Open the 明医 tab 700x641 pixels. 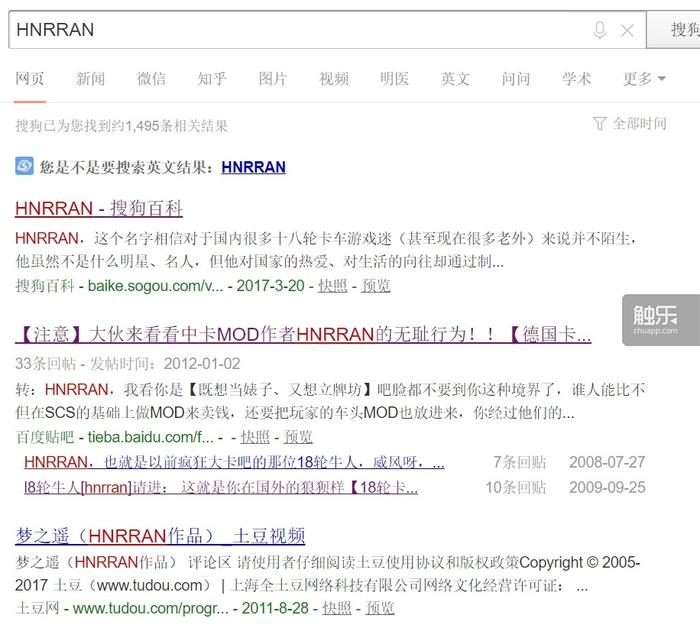(395, 79)
